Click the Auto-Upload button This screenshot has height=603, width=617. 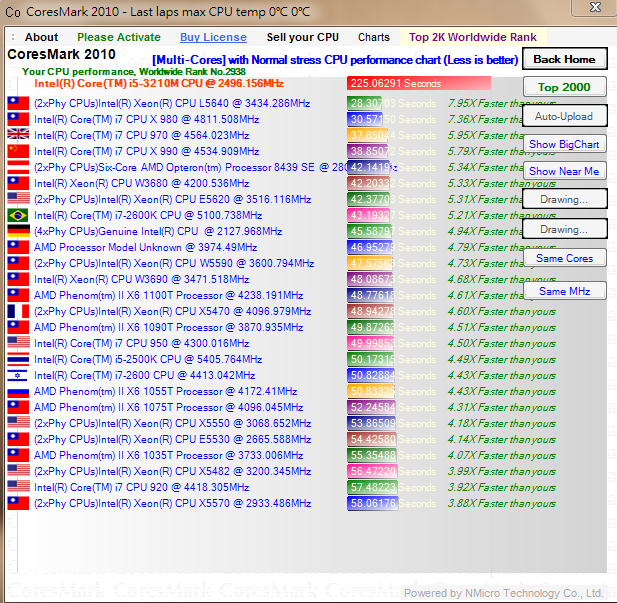click(564, 116)
